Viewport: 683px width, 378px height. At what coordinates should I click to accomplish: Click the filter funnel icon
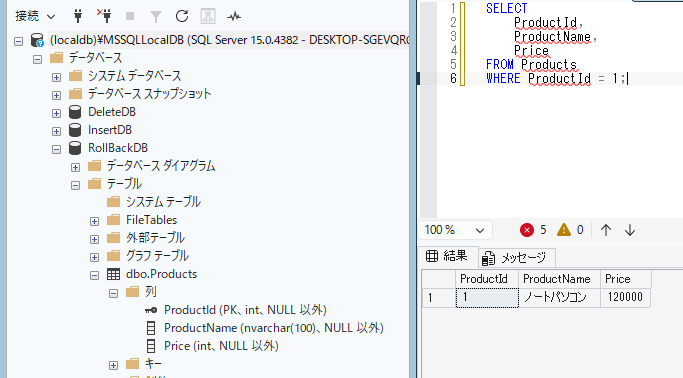(156, 17)
